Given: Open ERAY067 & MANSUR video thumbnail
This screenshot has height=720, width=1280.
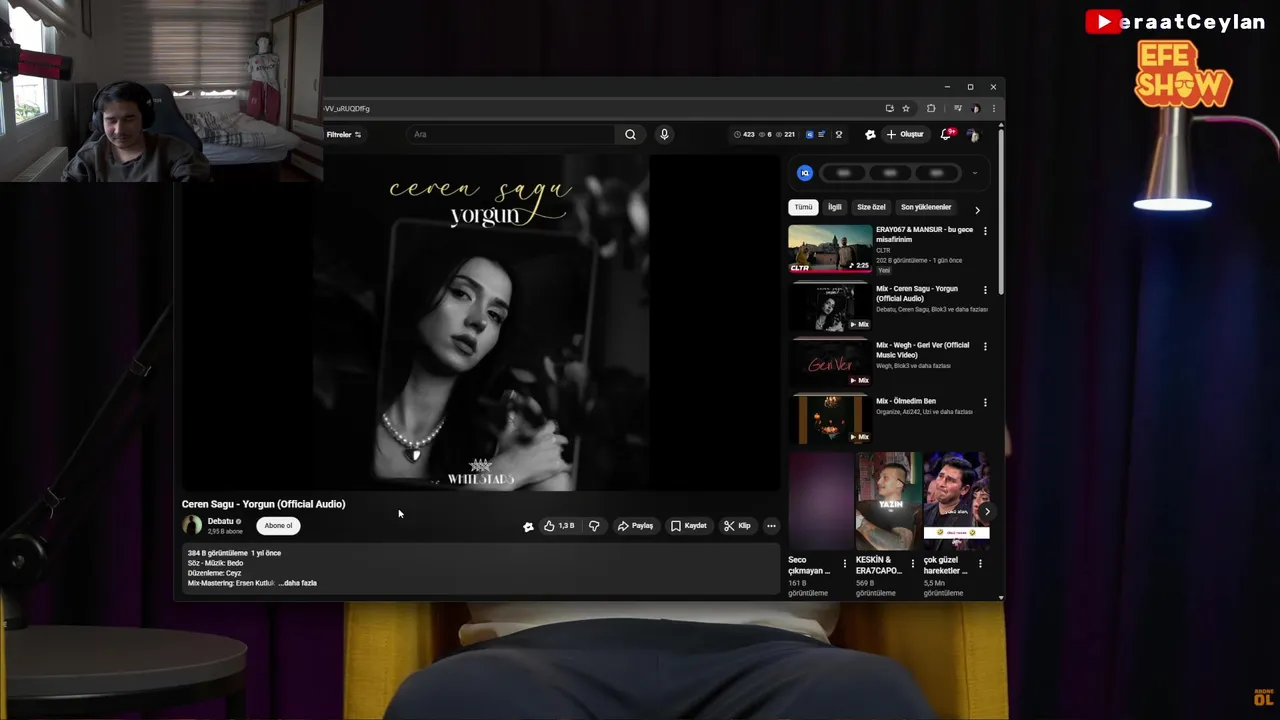Looking at the screenshot, I should [x=830, y=248].
